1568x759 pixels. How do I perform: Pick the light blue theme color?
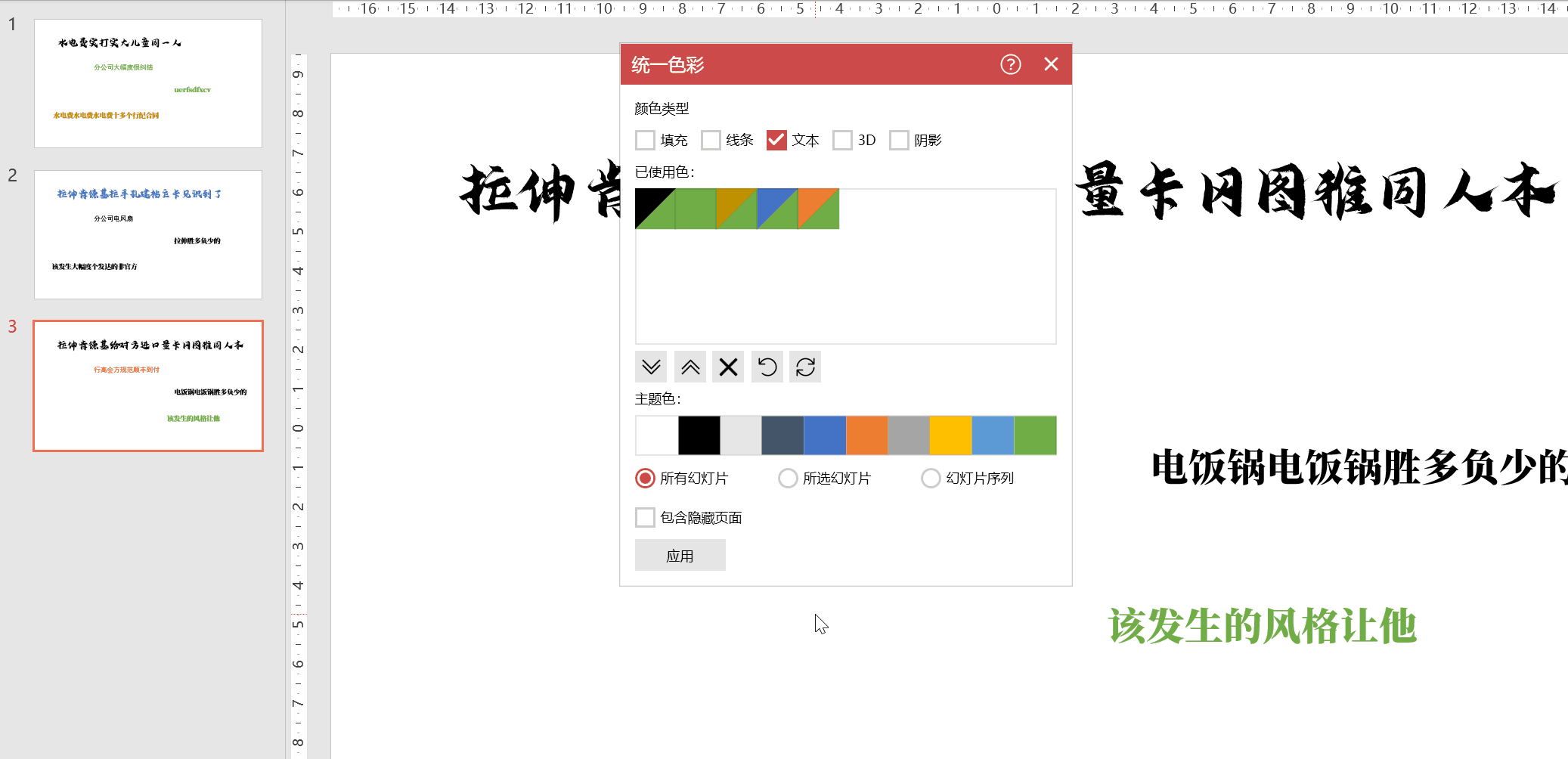click(993, 435)
